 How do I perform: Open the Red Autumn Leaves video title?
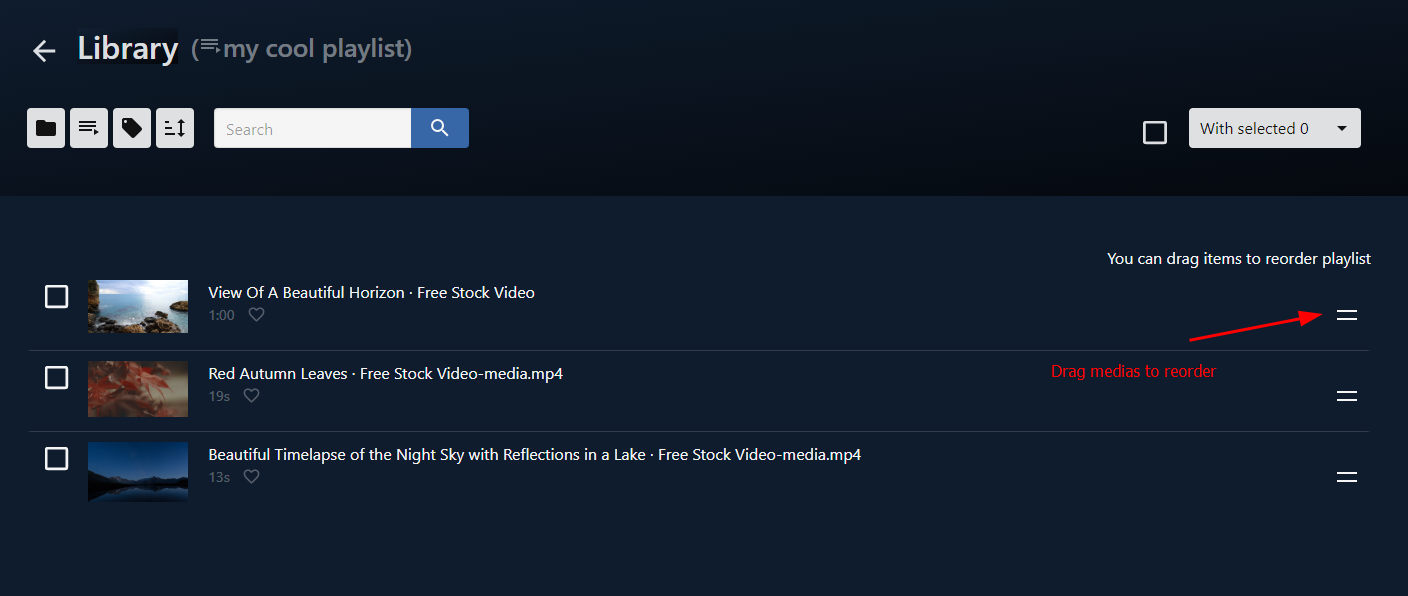coord(386,374)
